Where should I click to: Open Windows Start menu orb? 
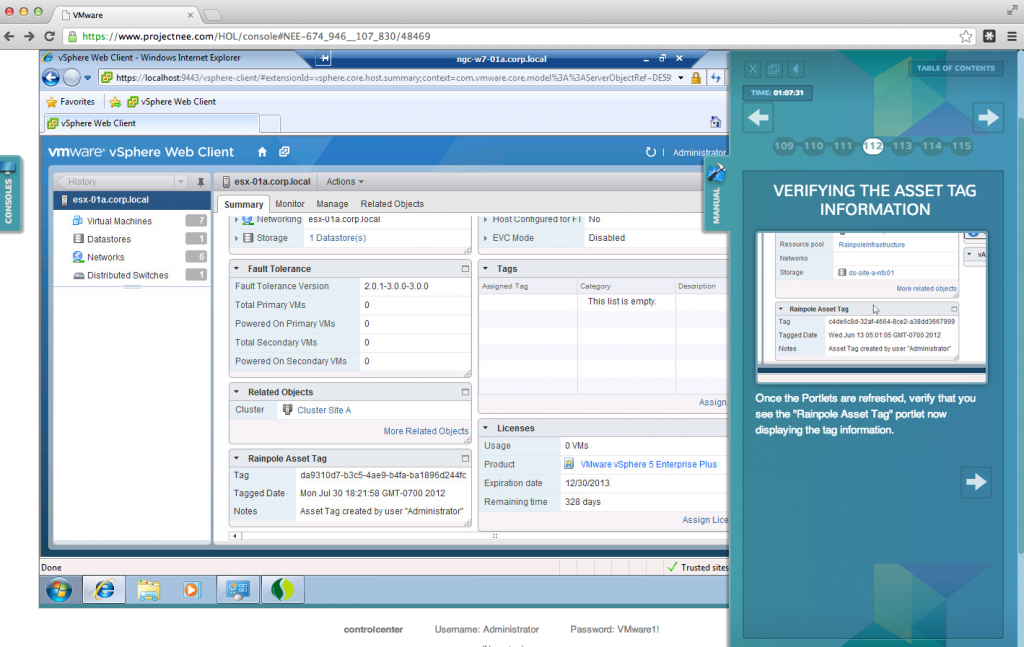click(x=59, y=590)
